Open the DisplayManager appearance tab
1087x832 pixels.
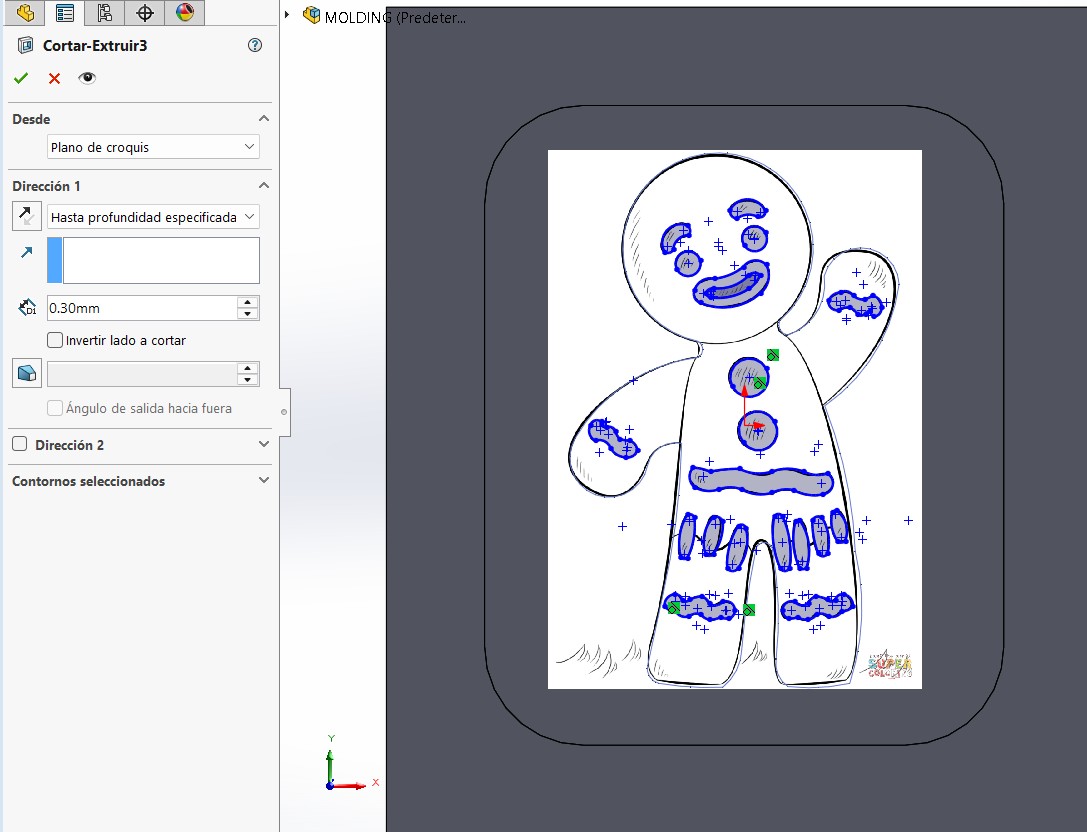[x=184, y=12]
